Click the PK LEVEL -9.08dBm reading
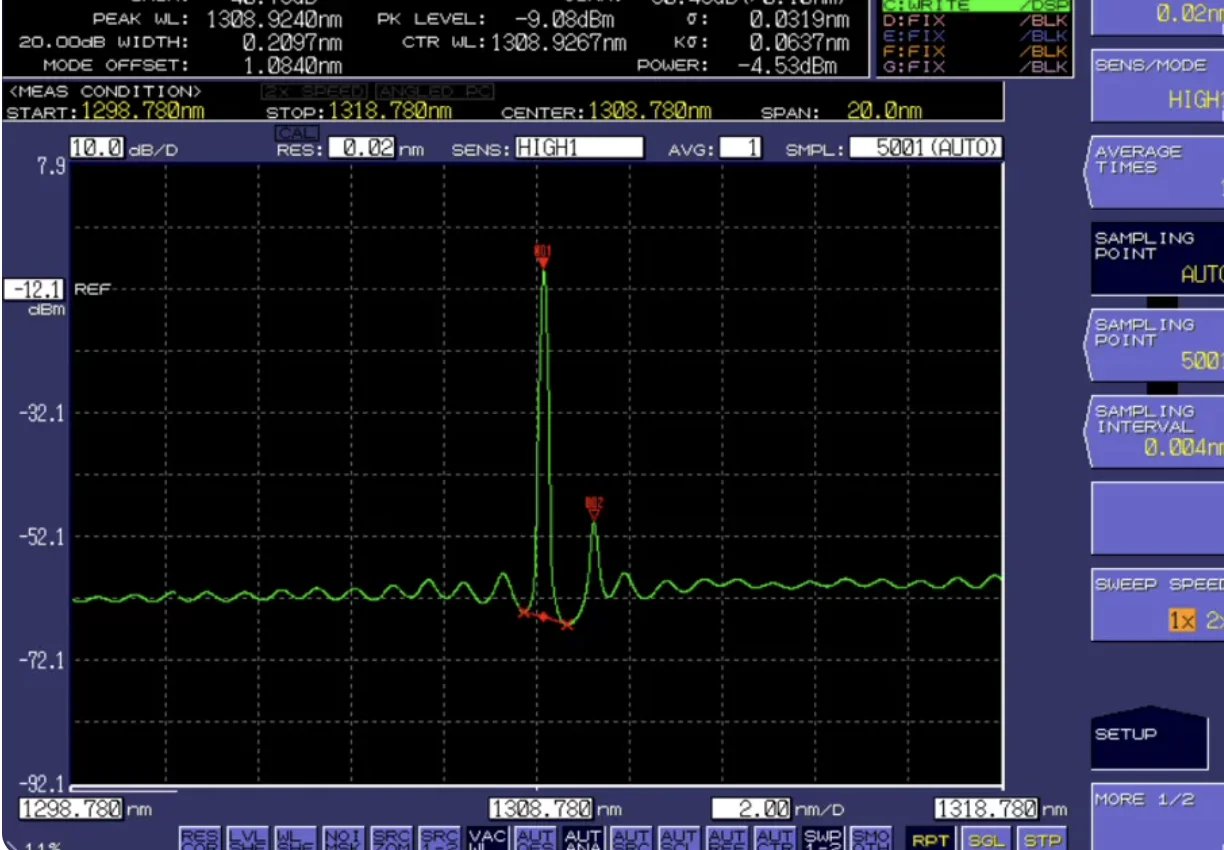 tap(565, 19)
